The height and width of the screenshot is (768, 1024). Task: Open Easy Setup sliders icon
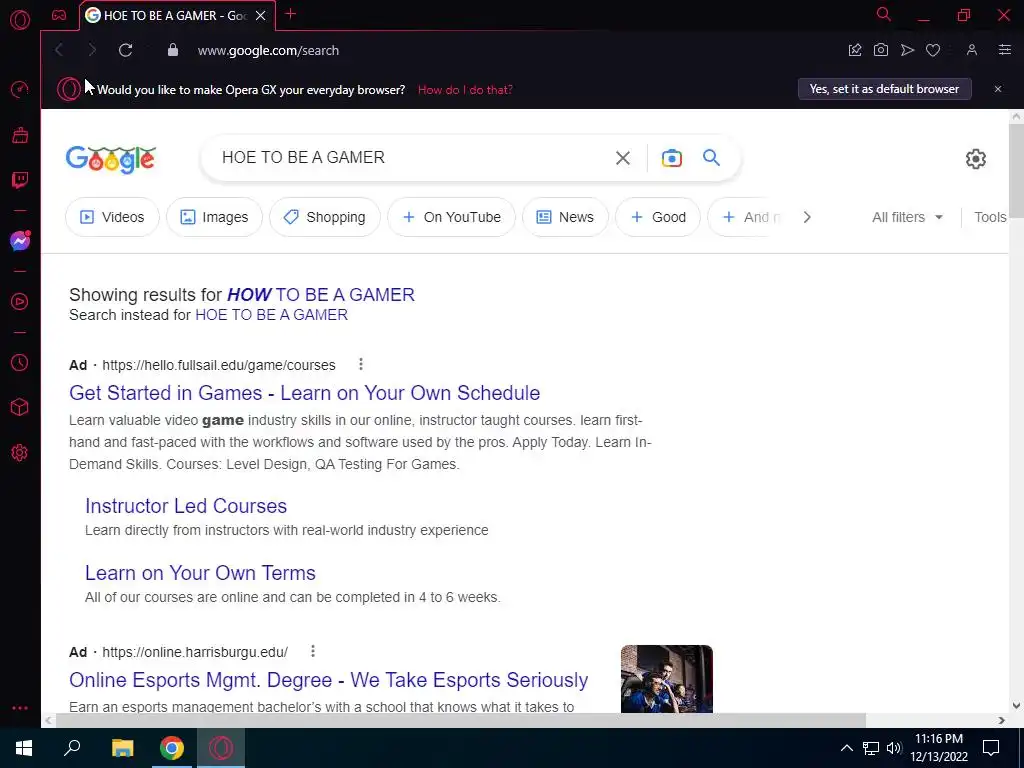tap(1004, 50)
